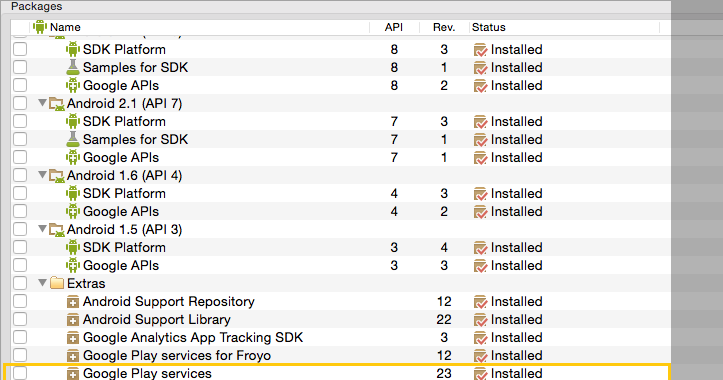The height and width of the screenshot is (380, 723).
Task: Collapse the Extras group
Action: click(42, 282)
